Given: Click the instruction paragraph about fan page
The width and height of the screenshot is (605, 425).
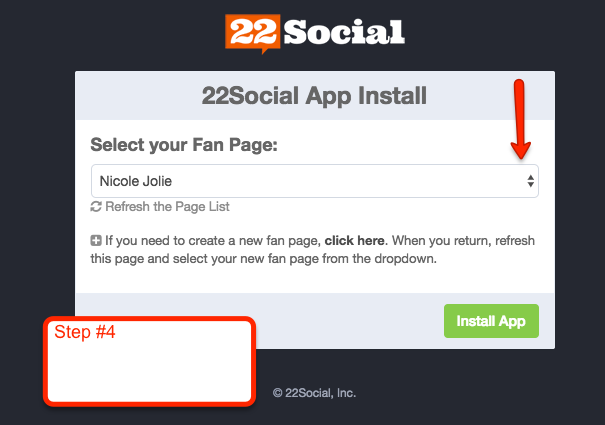Looking at the screenshot, I should (x=313, y=249).
